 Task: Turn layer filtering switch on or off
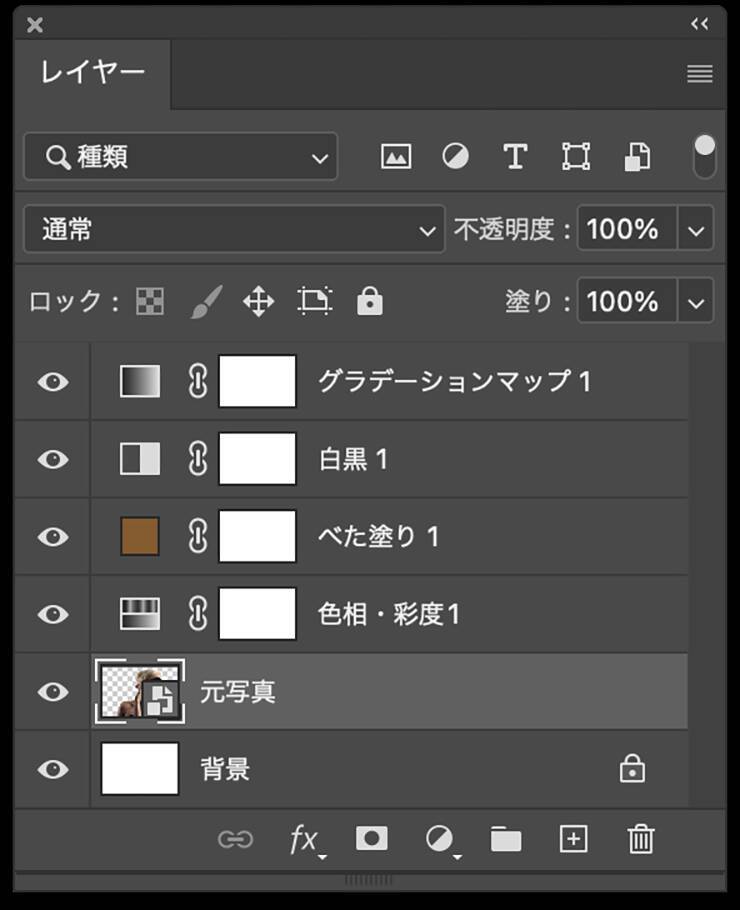705,157
